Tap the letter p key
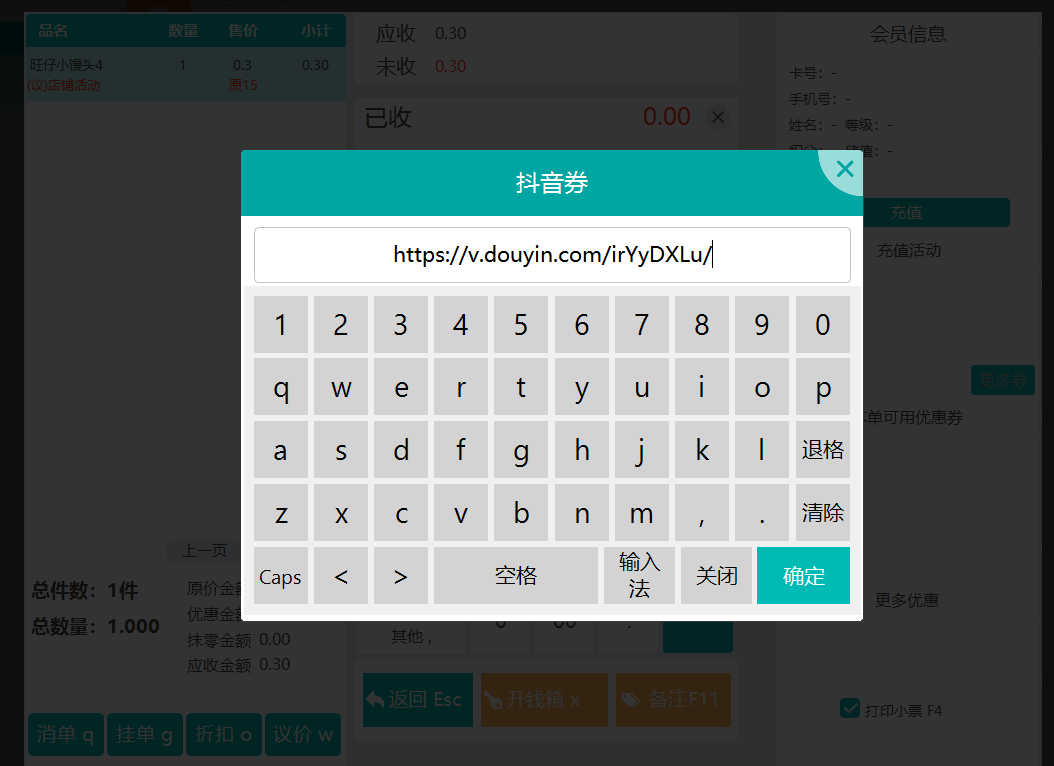Image resolution: width=1054 pixels, height=766 pixels. pyautogui.click(x=823, y=386)
